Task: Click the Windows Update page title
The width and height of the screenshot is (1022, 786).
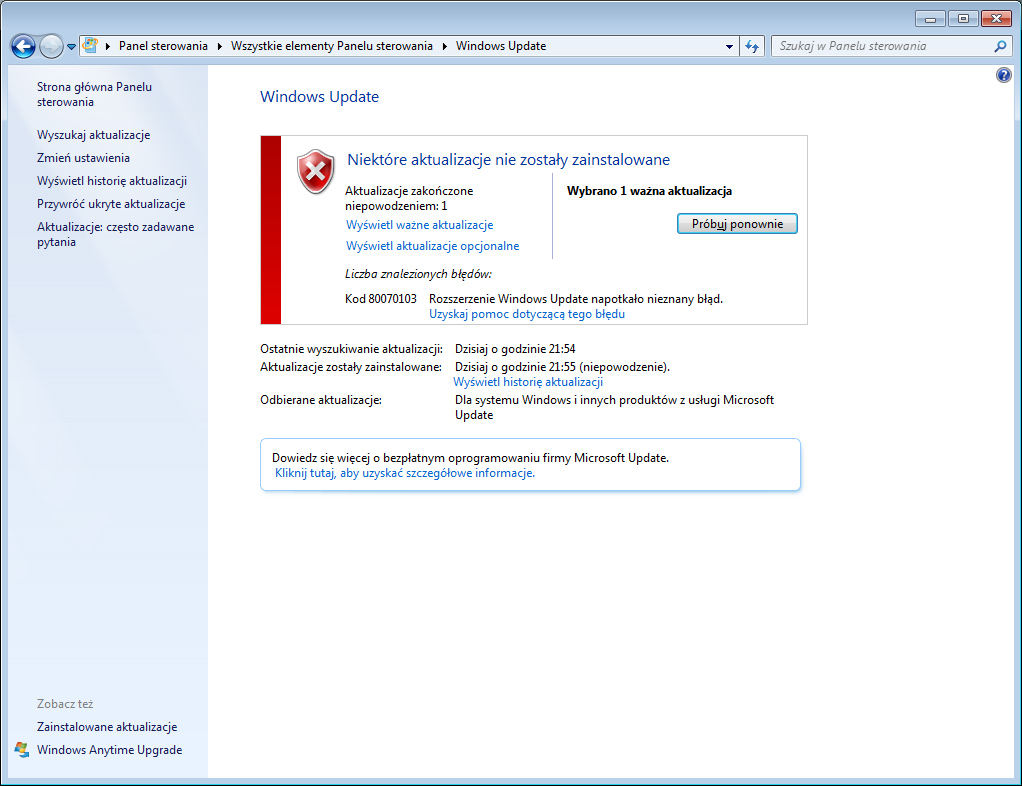Action: 319,96
